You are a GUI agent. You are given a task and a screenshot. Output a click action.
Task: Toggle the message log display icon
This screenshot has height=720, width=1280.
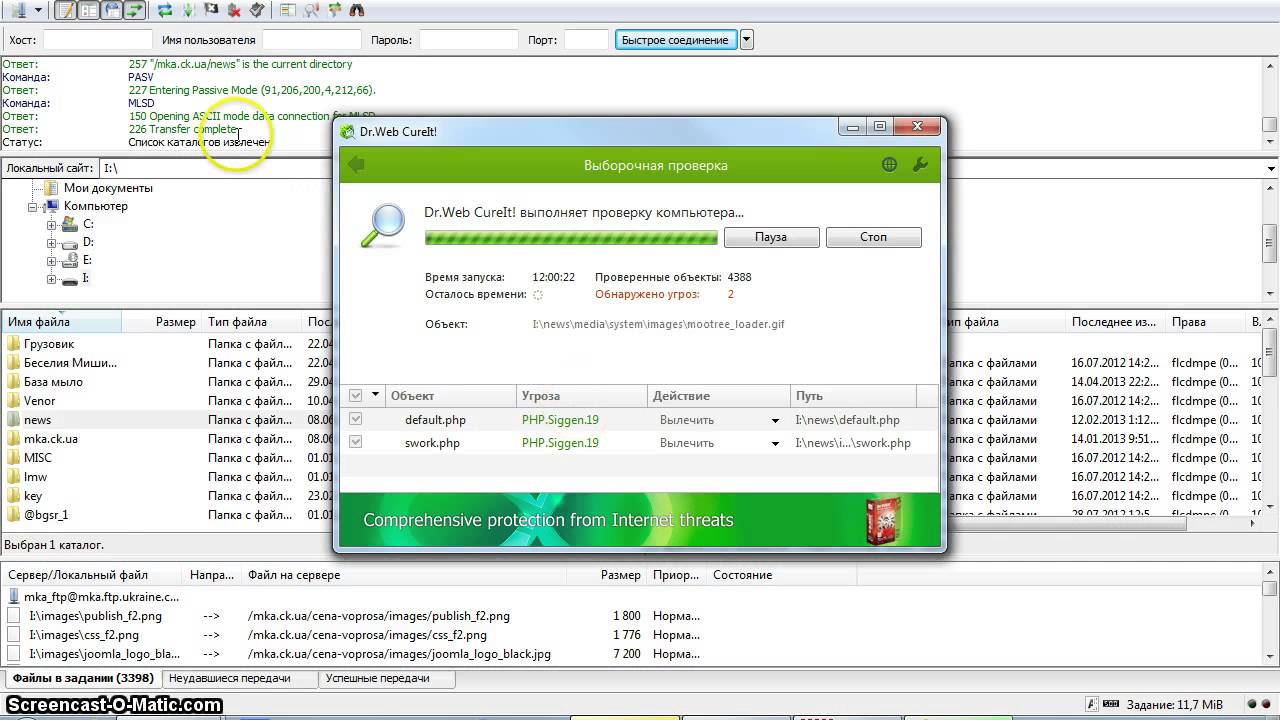click(x=65, y=10)
